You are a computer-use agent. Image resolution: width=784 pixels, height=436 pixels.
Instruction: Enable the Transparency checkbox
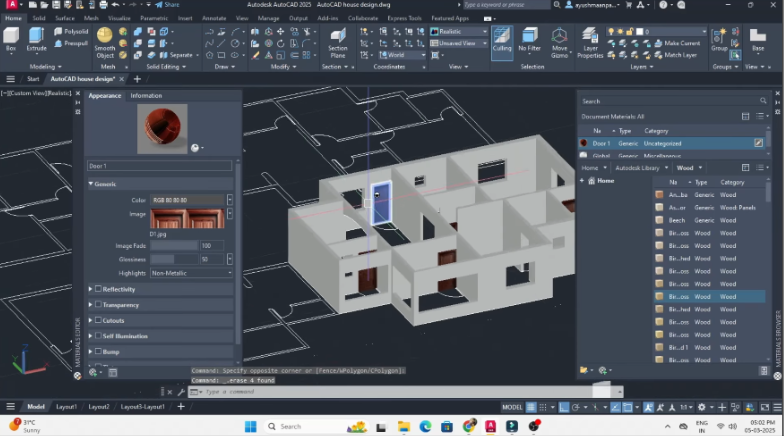click(98, 304)
